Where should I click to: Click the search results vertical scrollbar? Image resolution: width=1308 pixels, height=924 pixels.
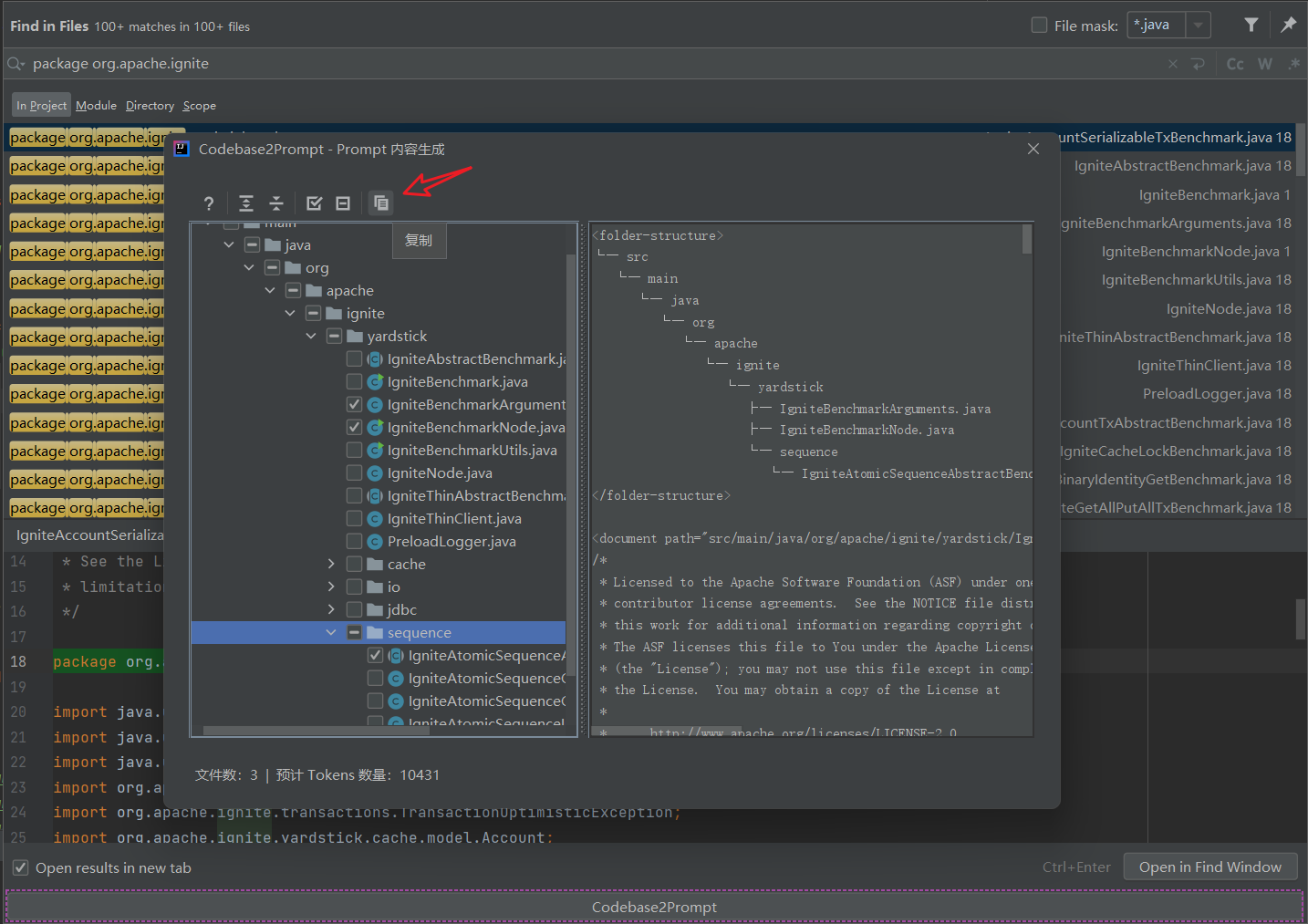point(1302,151)
